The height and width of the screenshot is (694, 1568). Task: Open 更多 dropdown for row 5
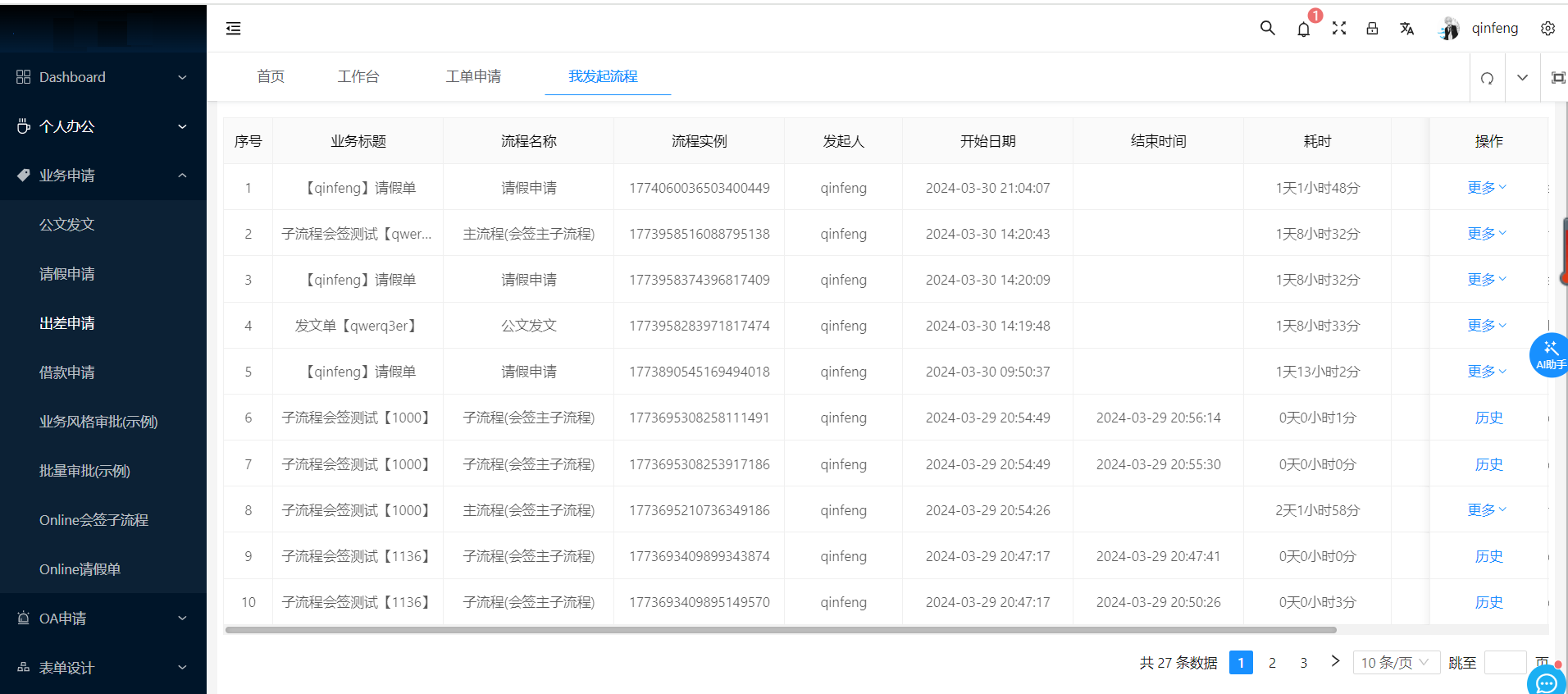(x=1488, y=372)
